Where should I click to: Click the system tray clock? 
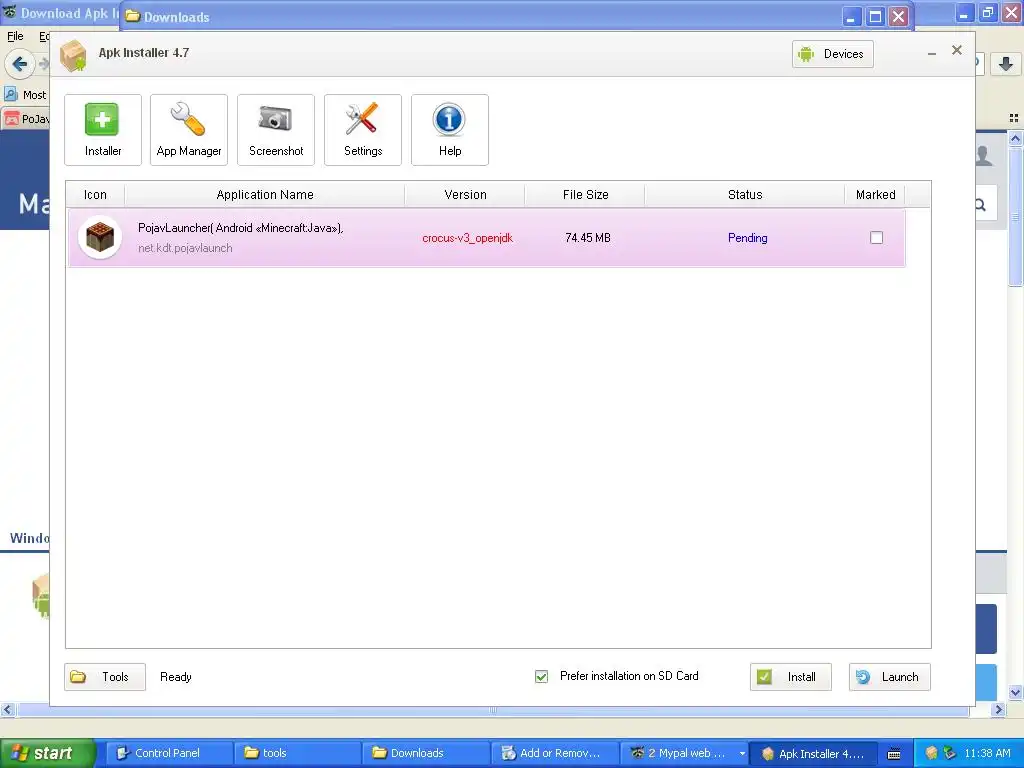click(x=987, y=753)
